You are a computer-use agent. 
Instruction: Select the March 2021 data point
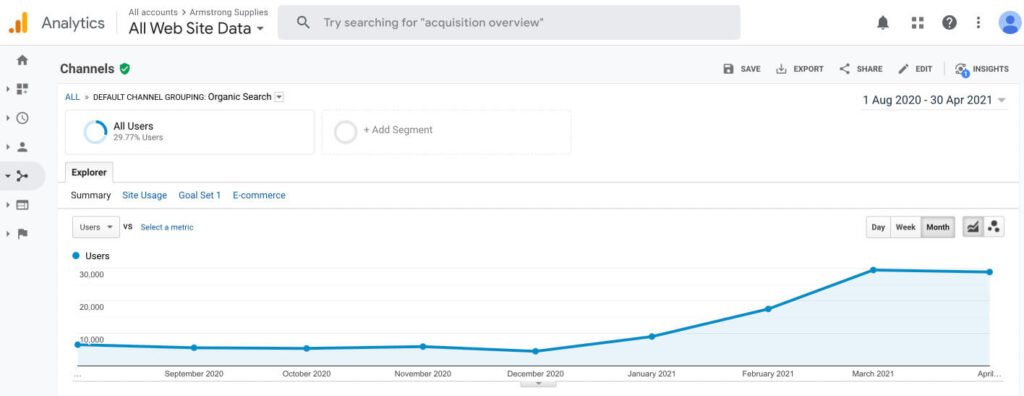point(873,270)
